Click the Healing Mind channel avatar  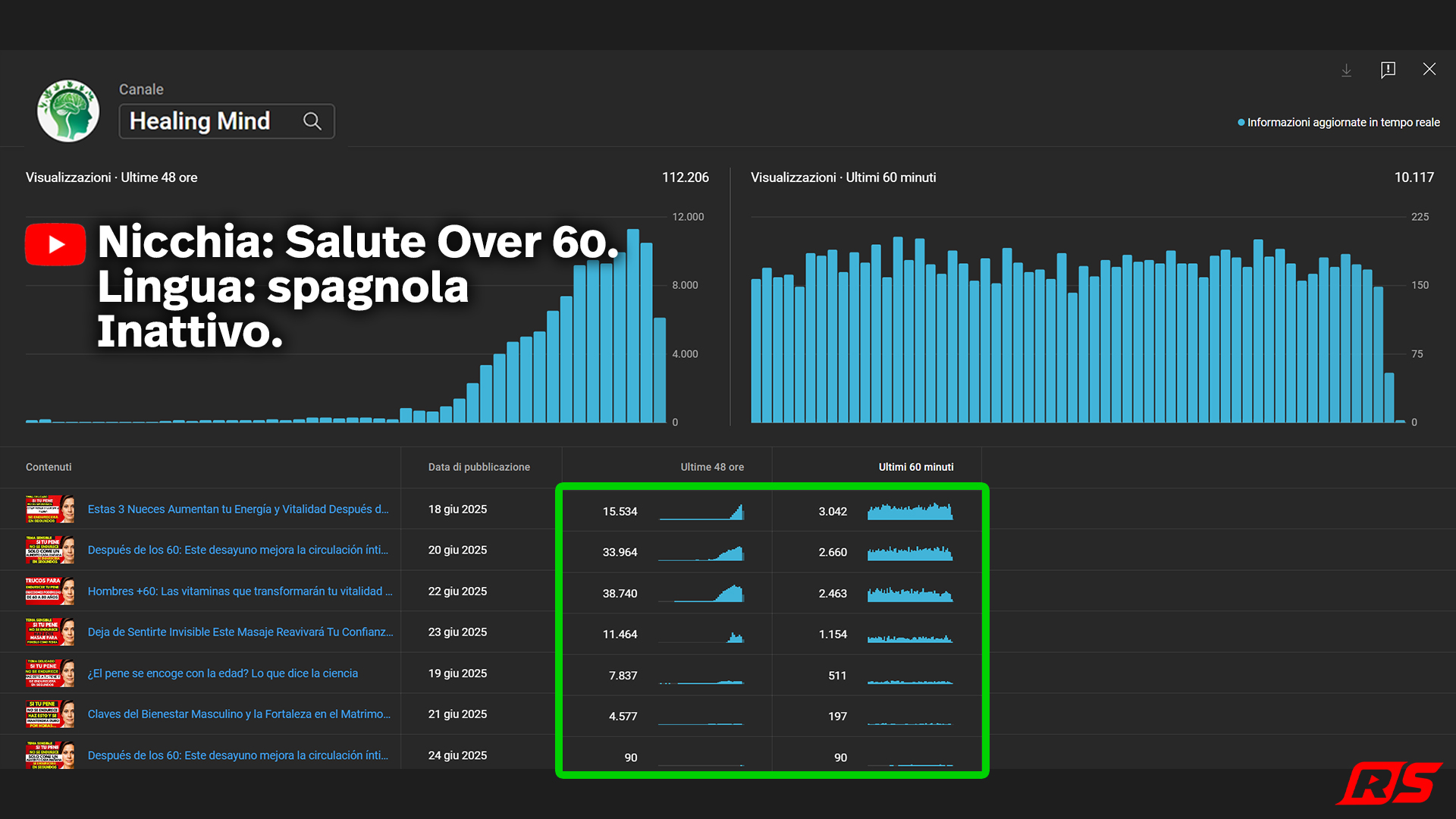(x=68, y=111)
